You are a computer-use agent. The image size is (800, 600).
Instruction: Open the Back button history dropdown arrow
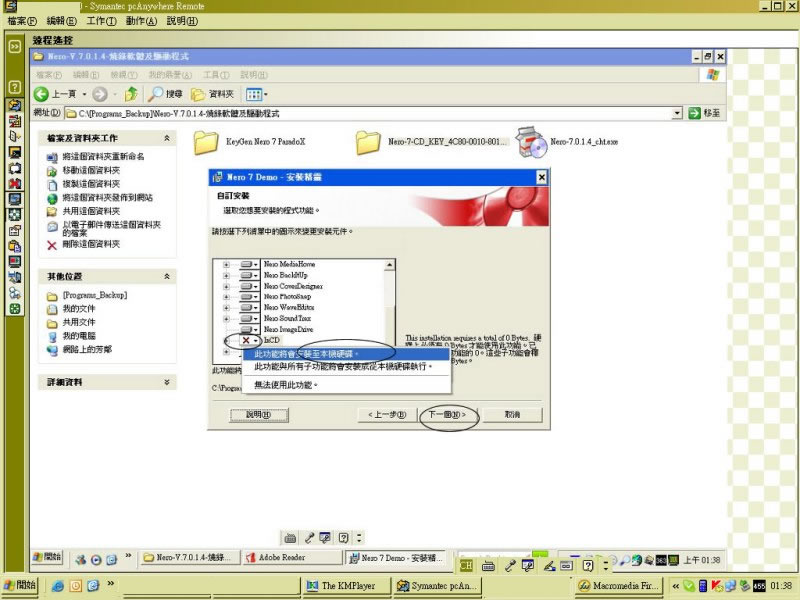pyautogui.click(x=84, y=94)
